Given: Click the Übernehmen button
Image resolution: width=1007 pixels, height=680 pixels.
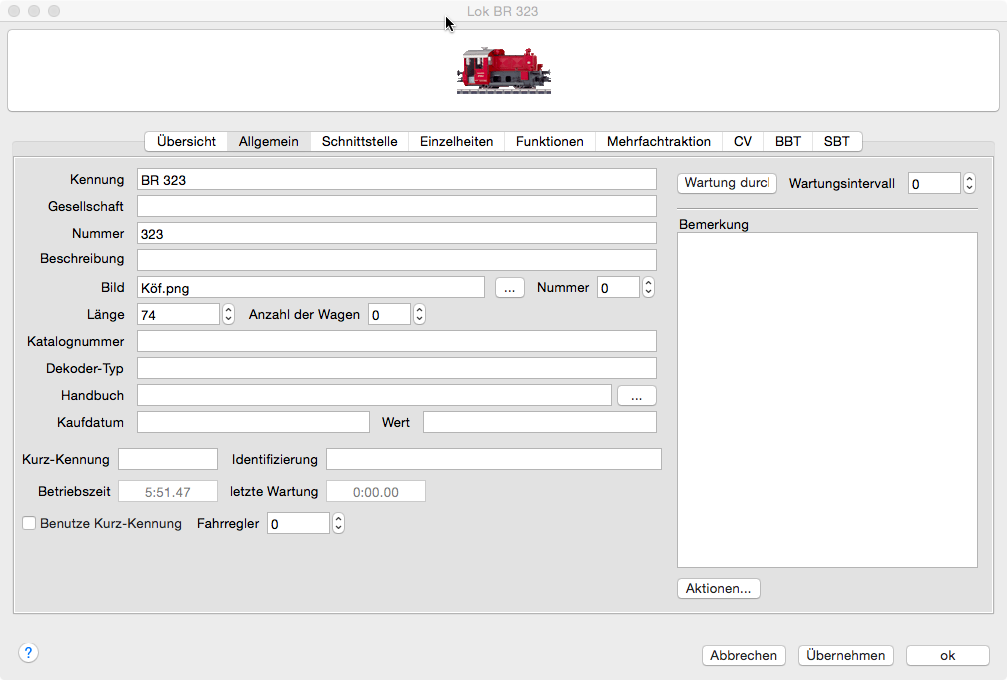Looking at the screenshot, I should pyautogui.click(x=846, y=656).
